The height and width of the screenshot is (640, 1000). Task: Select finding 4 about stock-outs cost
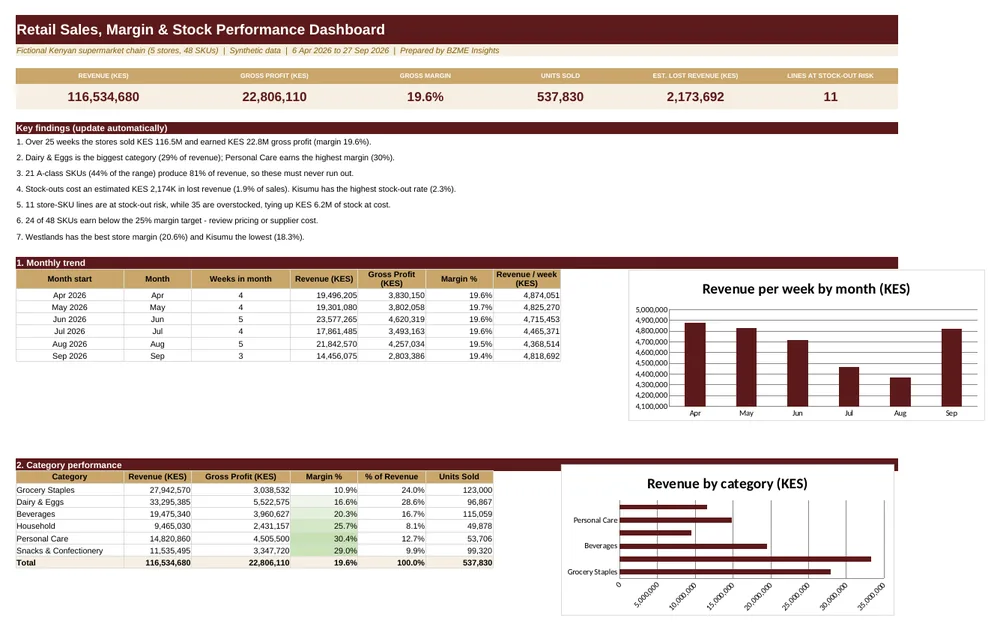236,189
